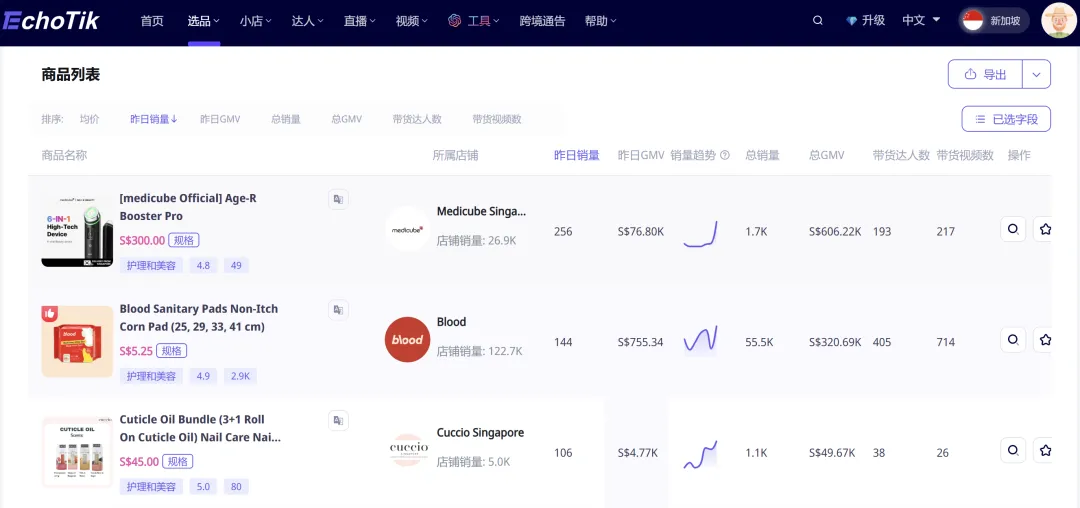Click the EchoTik logo
Image resolution: width=1080 pixels, height=508 pixels.
[50, 21]
